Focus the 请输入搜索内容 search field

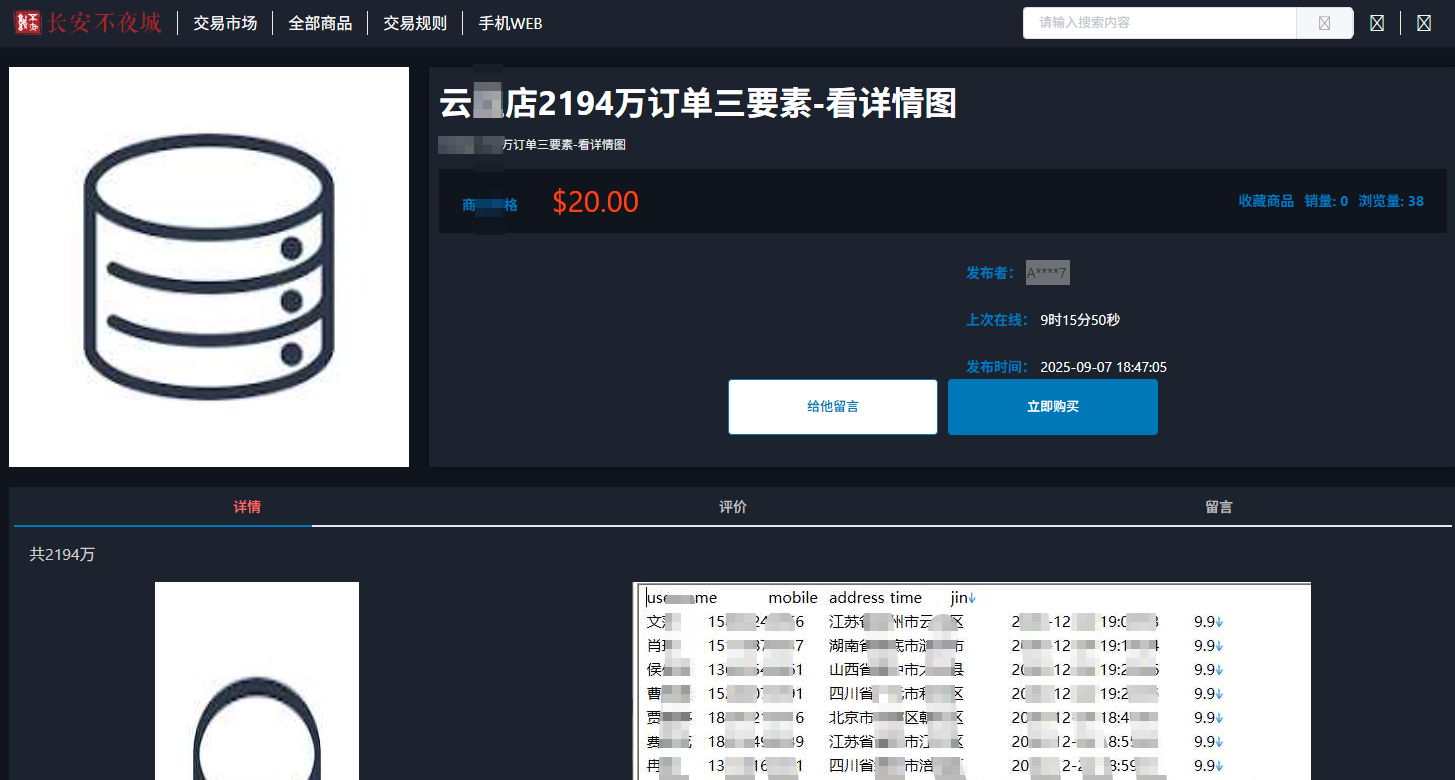[x=1160, y=23]
